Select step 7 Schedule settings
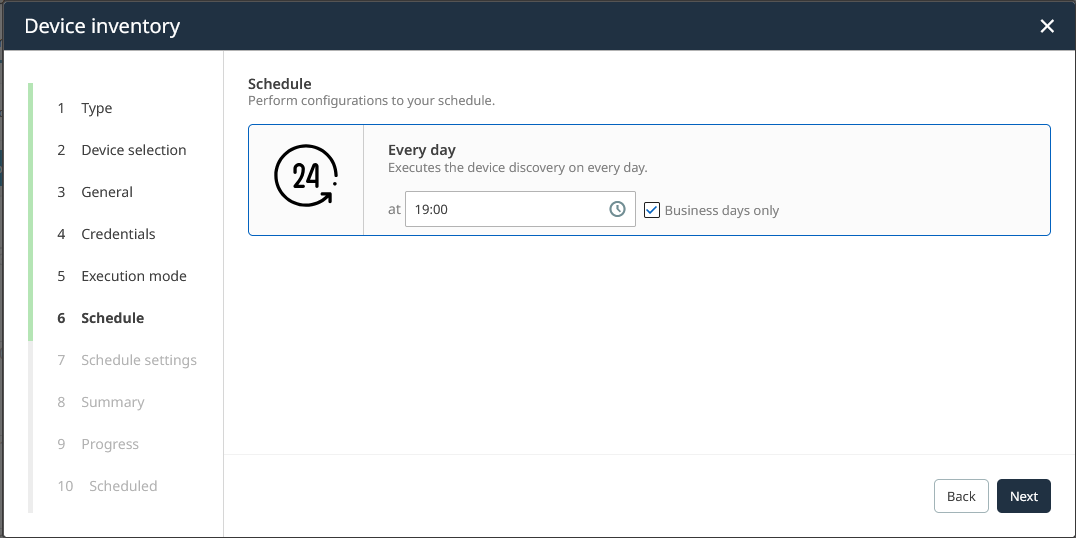This screenshot has height=538, width=1076. pyautogui.click(x=138, y=360)
